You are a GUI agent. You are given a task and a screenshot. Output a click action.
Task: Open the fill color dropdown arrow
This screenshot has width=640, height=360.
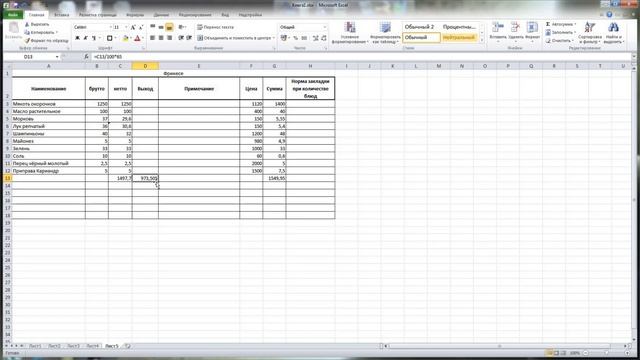(x=131, y=38)
